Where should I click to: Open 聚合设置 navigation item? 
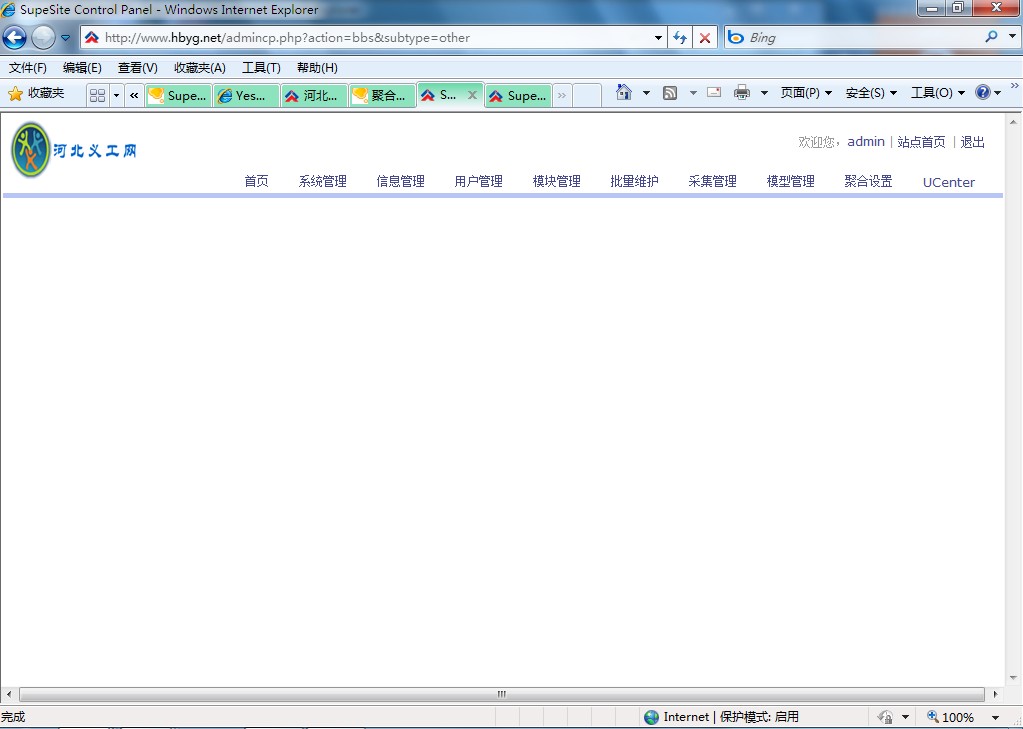[x=868, y=181]
